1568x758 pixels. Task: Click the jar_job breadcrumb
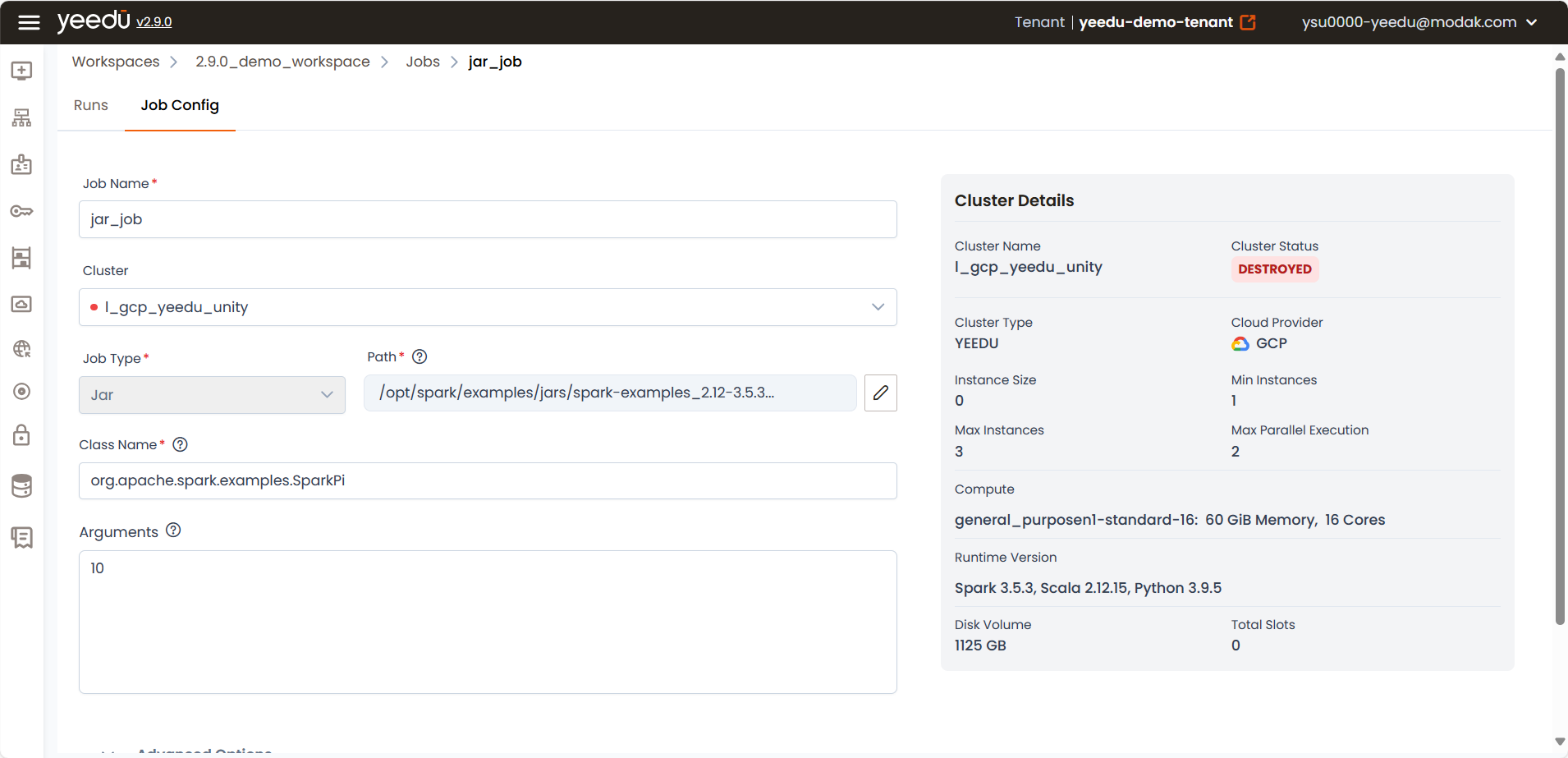tap(495, 62)
